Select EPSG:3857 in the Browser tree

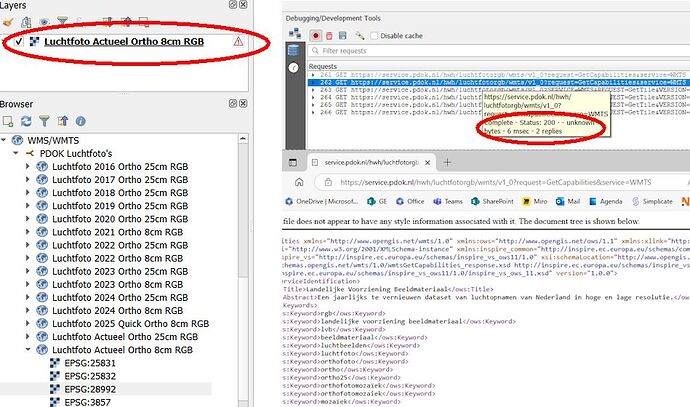[x=87, y=402]
